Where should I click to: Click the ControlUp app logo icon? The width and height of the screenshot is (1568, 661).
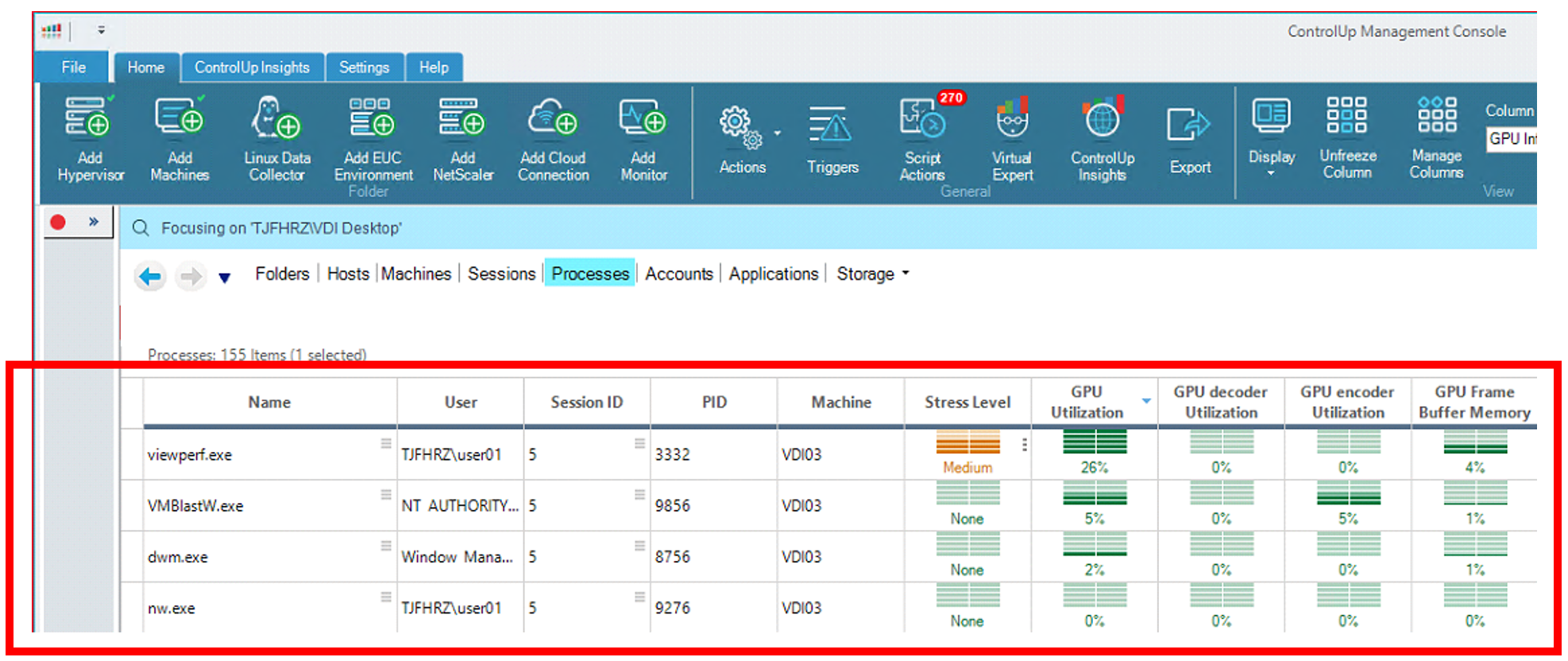point(52,31)
